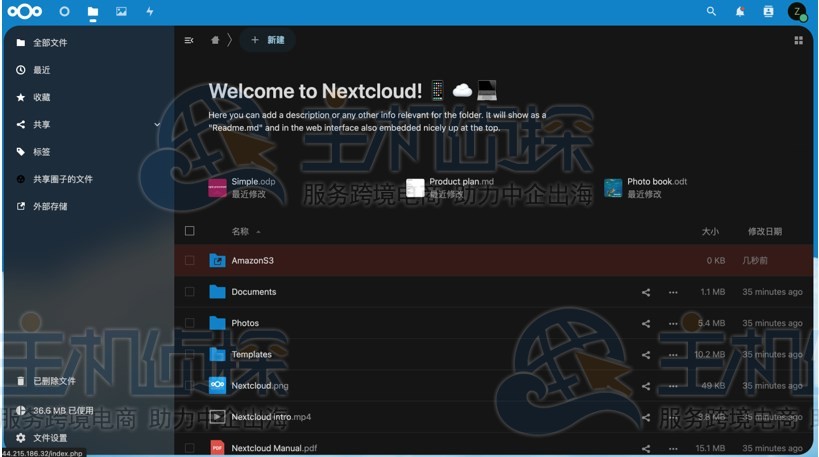Viewport: 819px width, 457px height.
Task: Click the Nextcloud intro.mp4 video icon
Action: tap(217, 417)
